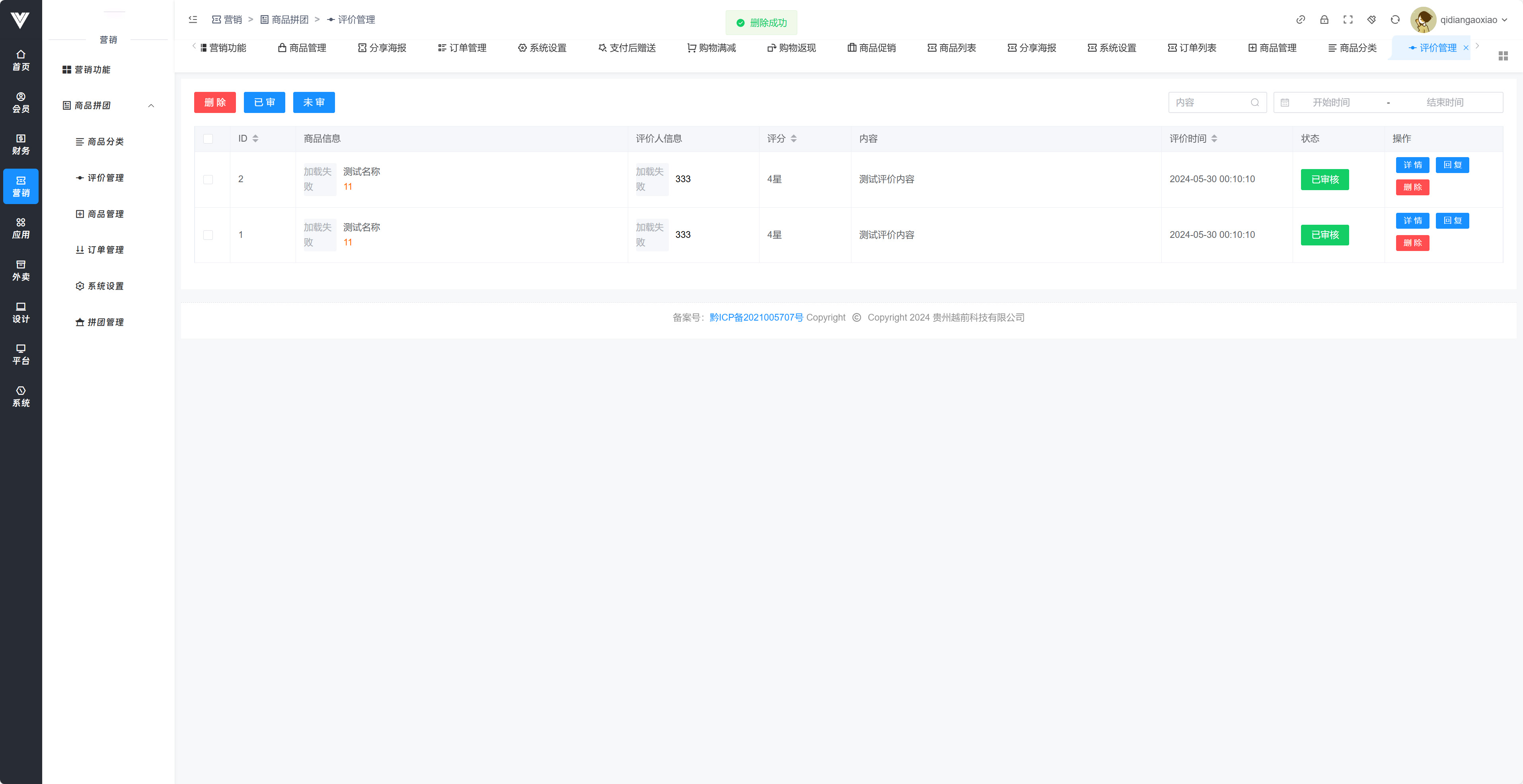The height and width of the screenshot is (784, 1523).
Task: Collapse sidebar with menu fold icon
Action: tap(193, 19)
